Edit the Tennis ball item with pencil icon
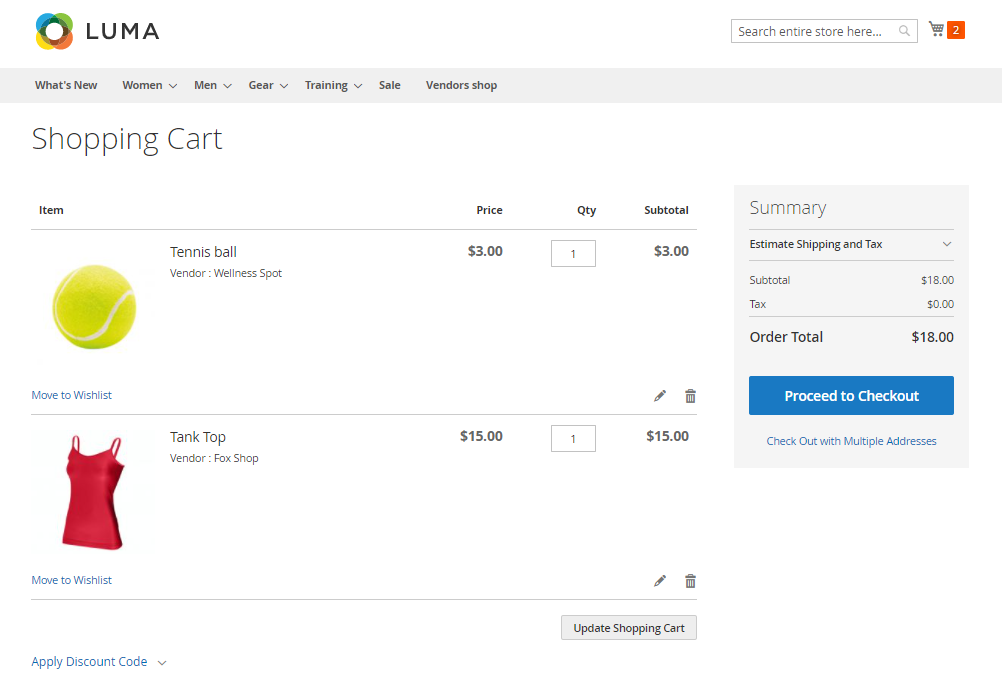This screenshot has width=1002, height=694. coord(660,396)
